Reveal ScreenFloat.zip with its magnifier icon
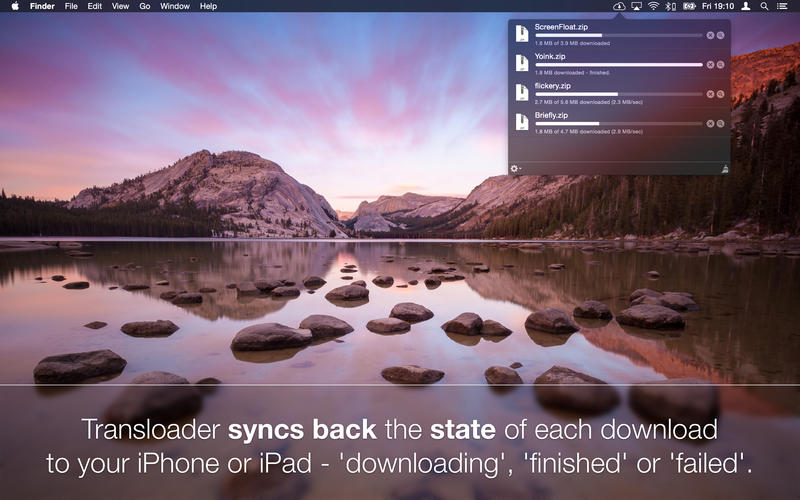 click(x=721, y=35)
